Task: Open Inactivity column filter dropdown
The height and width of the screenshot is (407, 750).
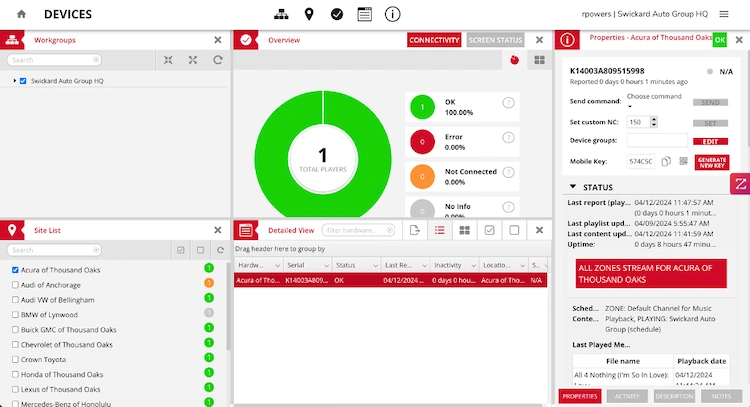Action: (x=474, y=265)
